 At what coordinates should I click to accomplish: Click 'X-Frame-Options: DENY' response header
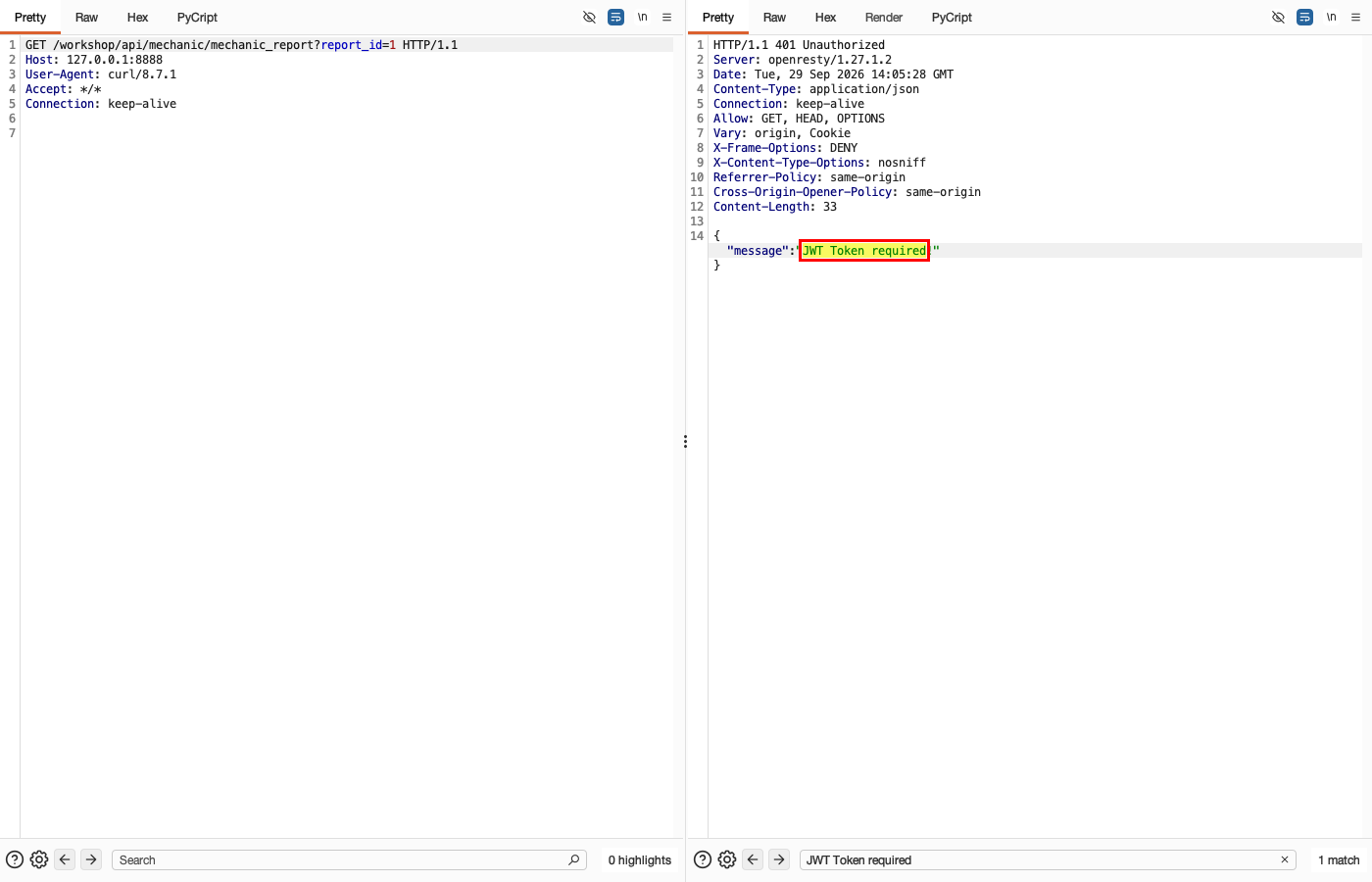(x=785, y=148)
